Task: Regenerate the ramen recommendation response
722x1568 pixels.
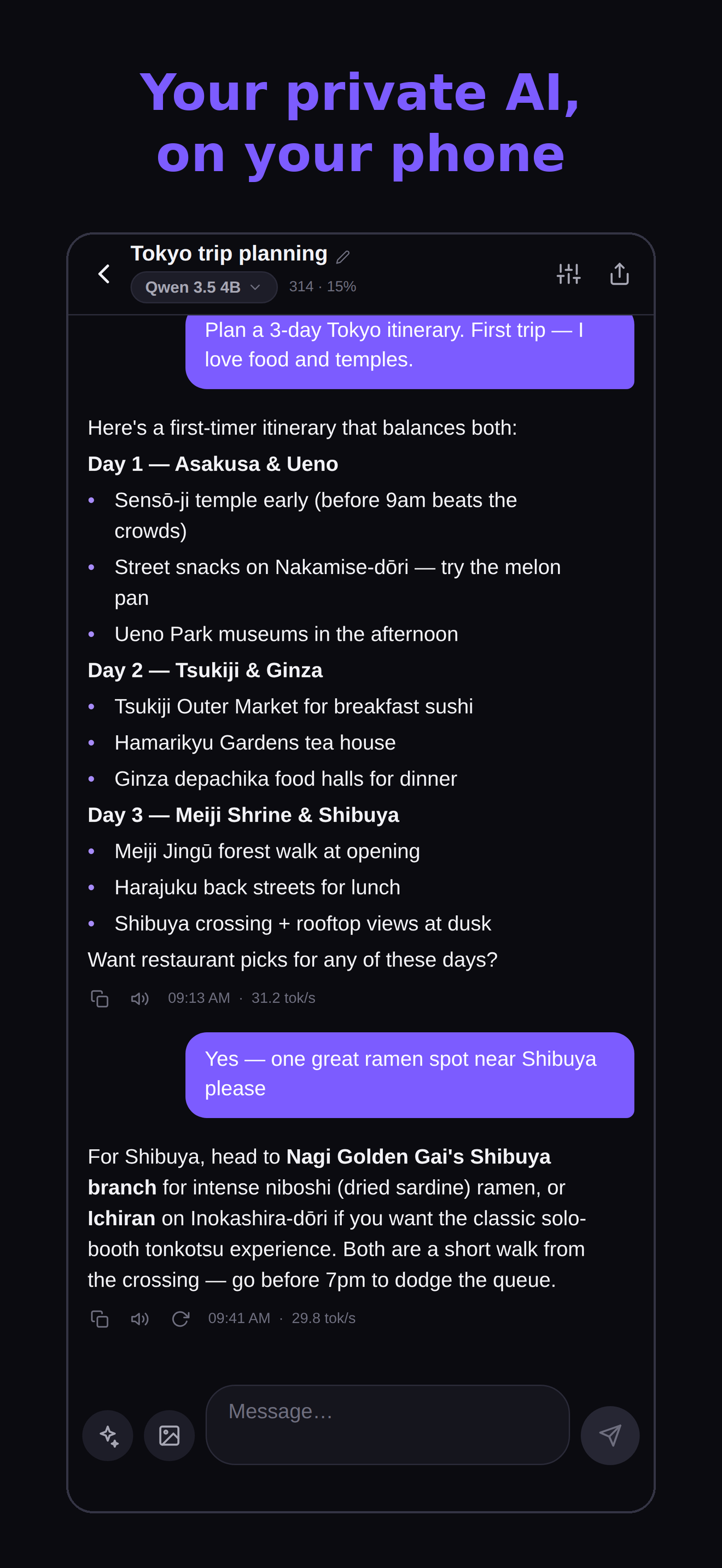Action: pos(180,1319)
